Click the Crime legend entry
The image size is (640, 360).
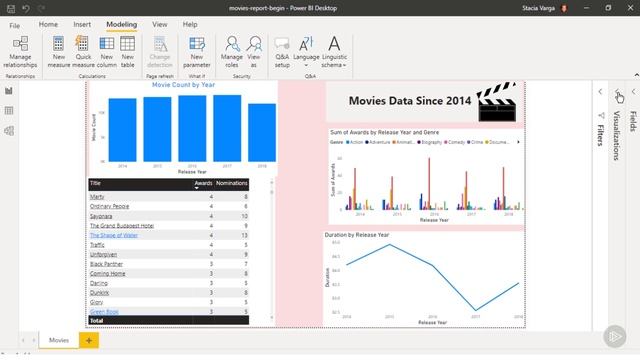point(475,142)
